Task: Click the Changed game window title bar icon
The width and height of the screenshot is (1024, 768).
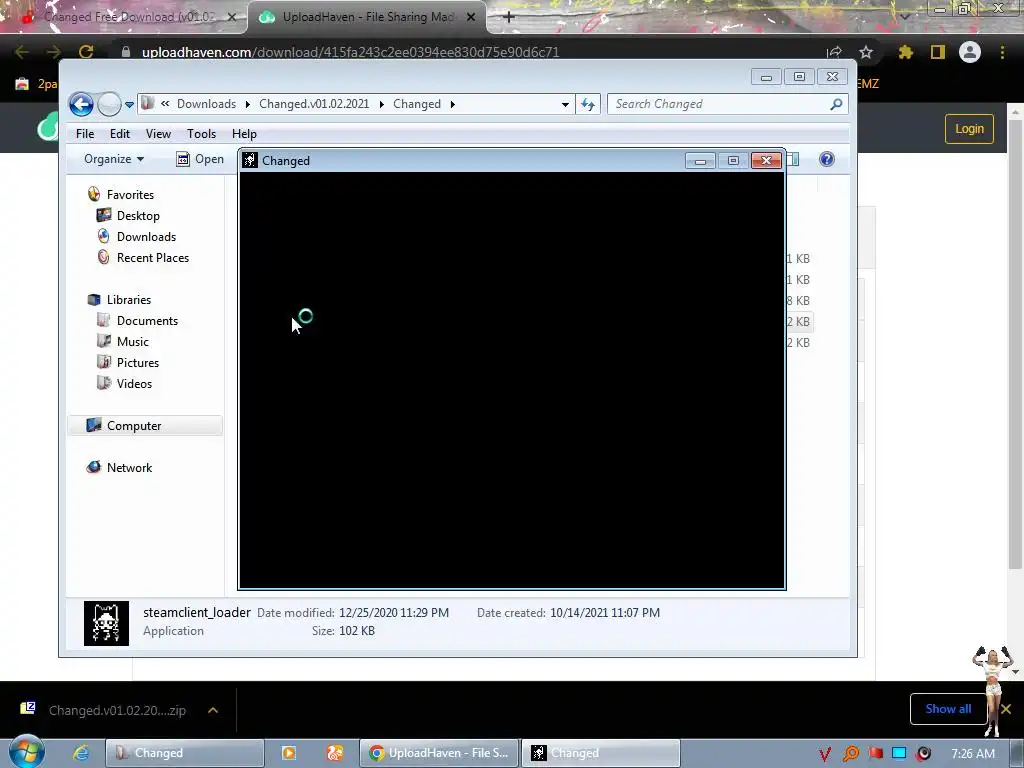Action: (x=249, y=160)
